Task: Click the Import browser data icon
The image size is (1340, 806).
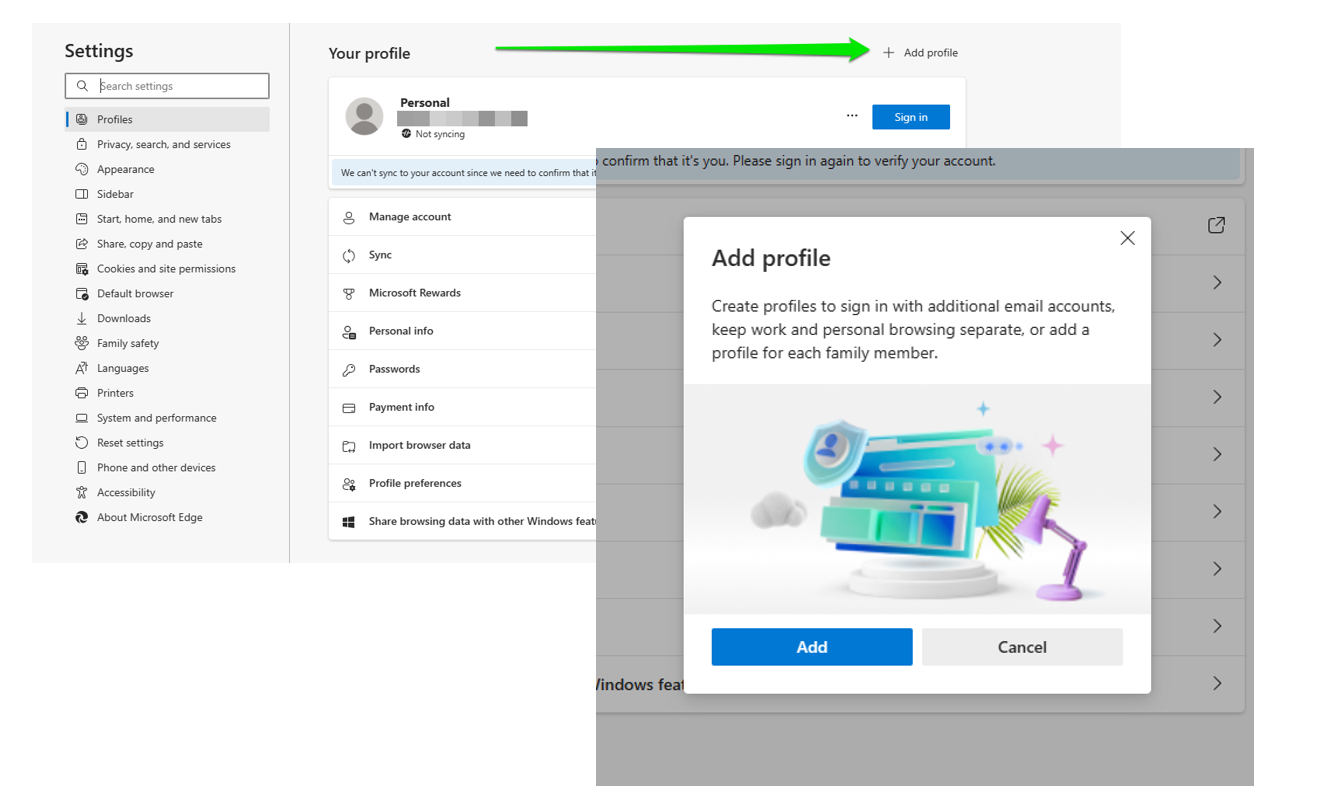Action: (x=349, y=445)
